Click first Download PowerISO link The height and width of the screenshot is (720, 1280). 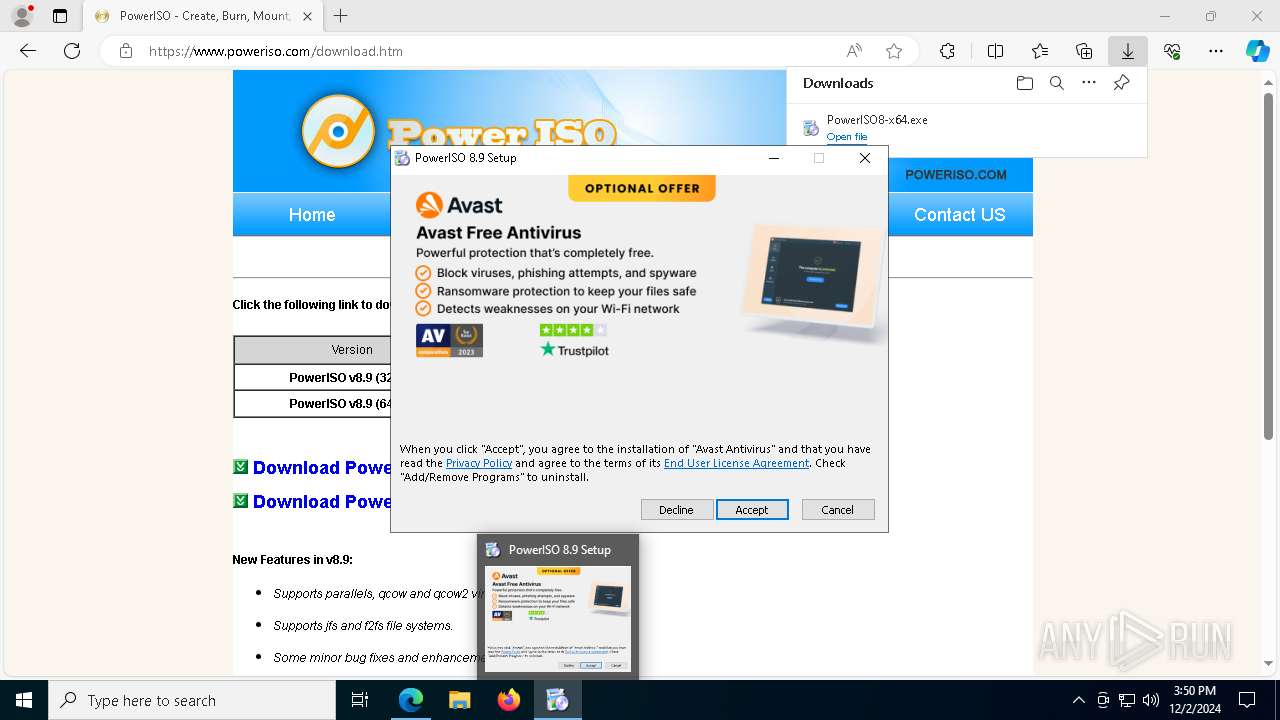(x=322, y=467)
